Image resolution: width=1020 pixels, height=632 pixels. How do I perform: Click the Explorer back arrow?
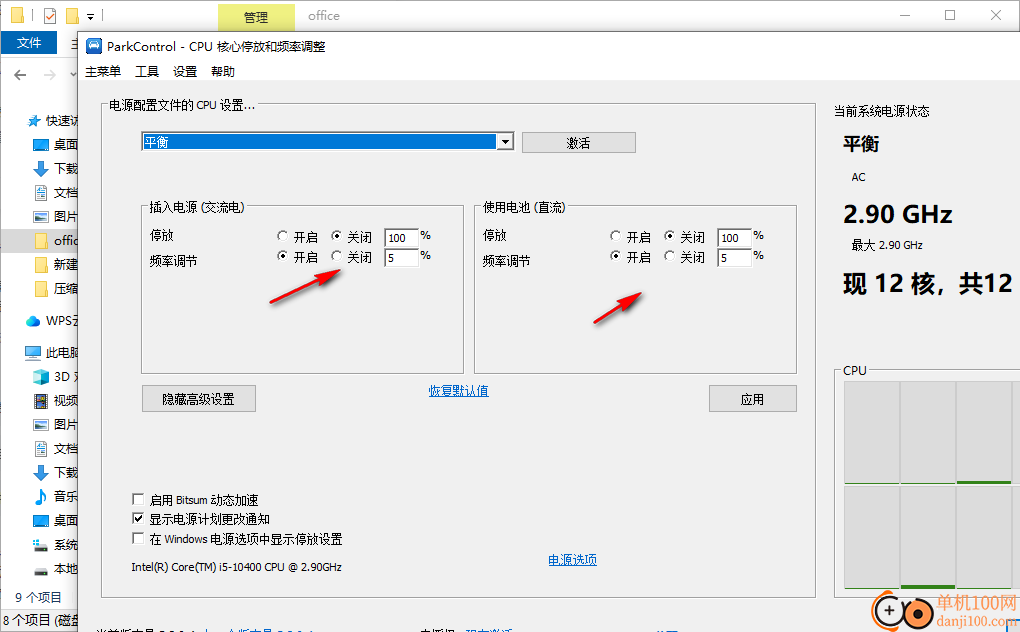pos(20,75)
